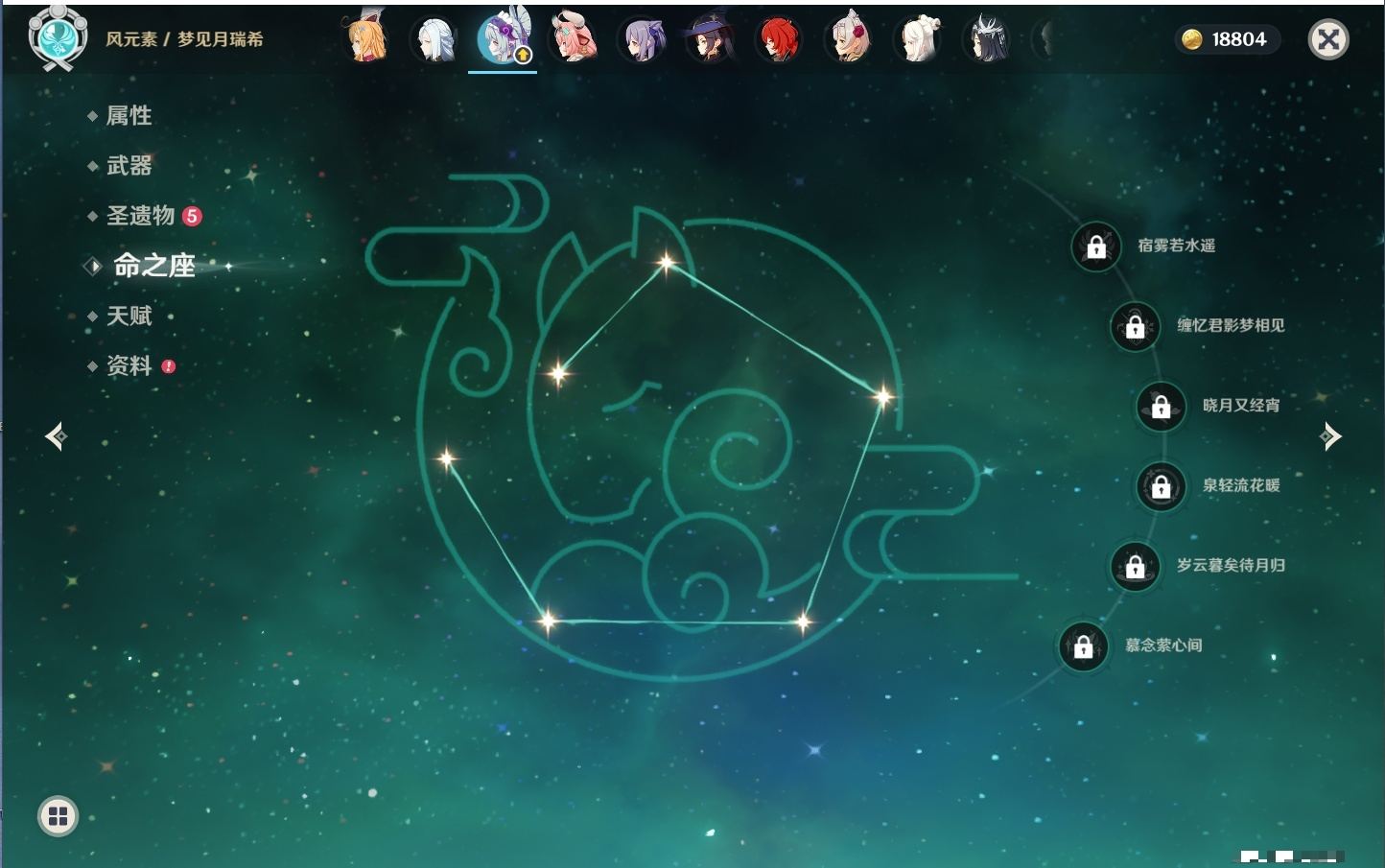Click constellation name 岁云暮矣待月归
1385x868 pixels.
click(1231, 565)
